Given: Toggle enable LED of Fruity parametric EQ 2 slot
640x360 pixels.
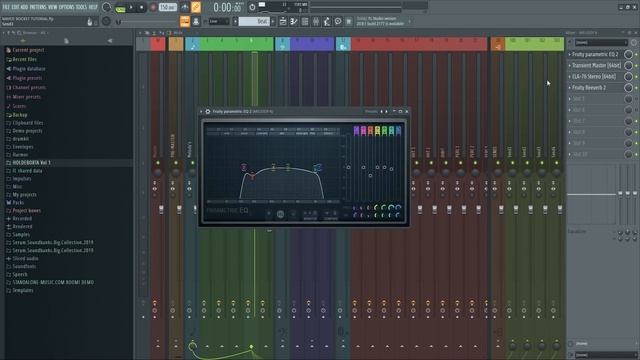Looking at the screenshot, I should [x=636, y=54].
